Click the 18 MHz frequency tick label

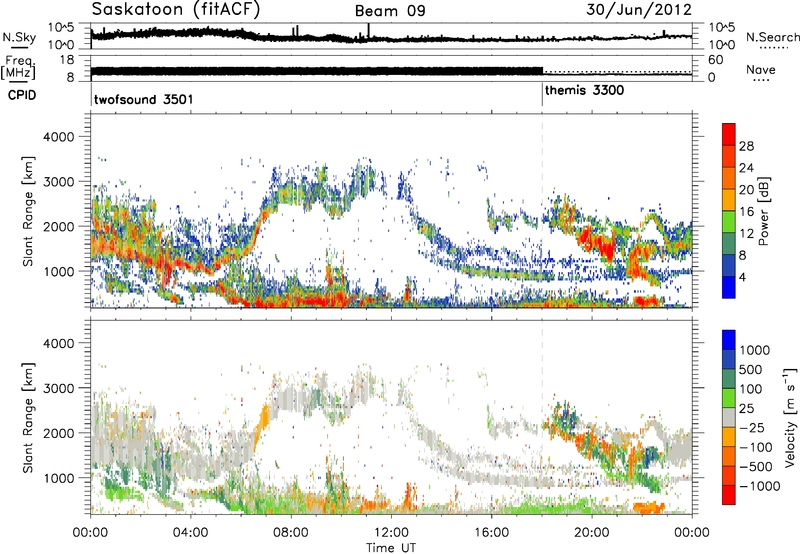click(67, 60)
